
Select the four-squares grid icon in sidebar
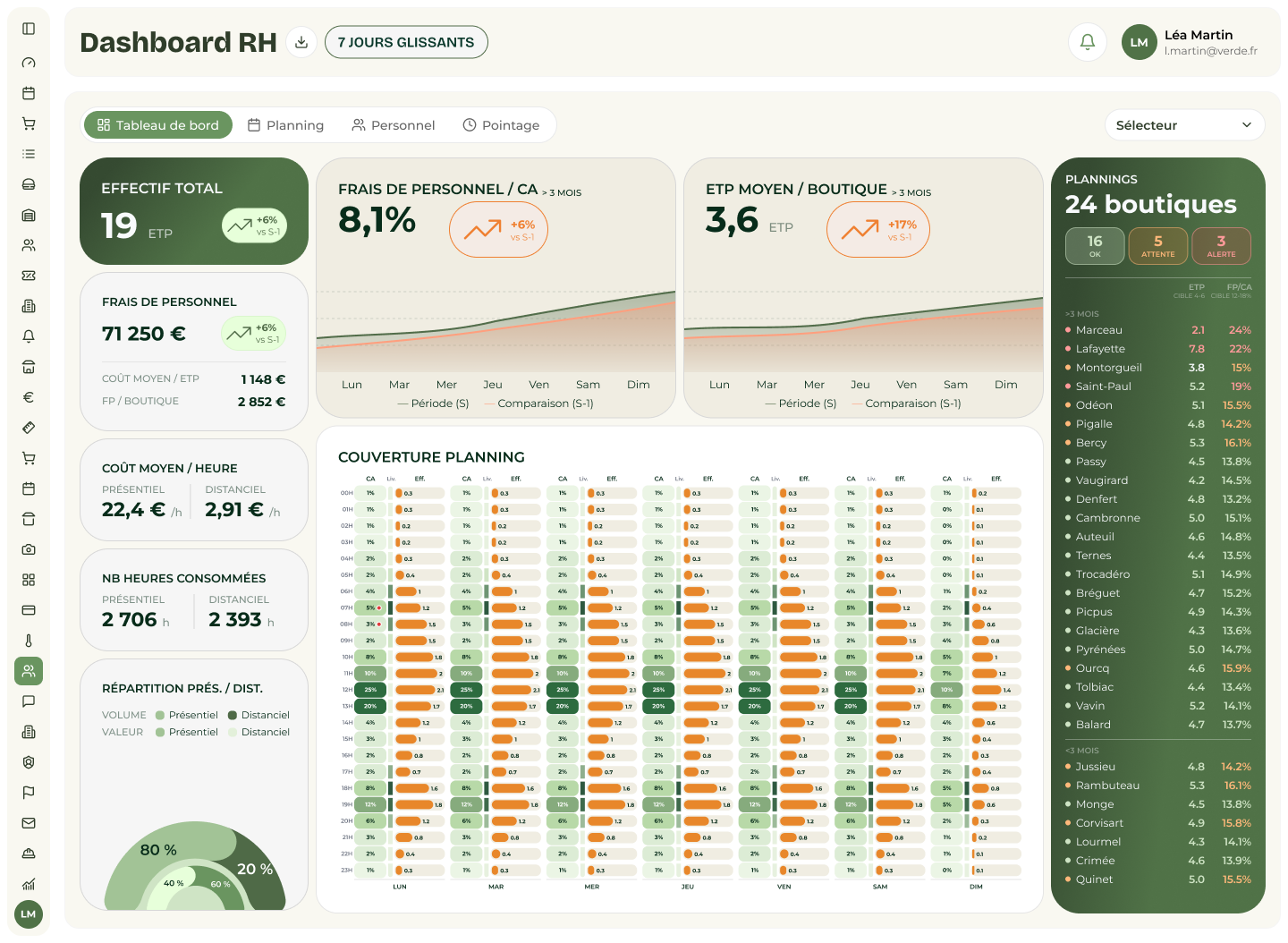pyautogui.click(x=29, y=580)
